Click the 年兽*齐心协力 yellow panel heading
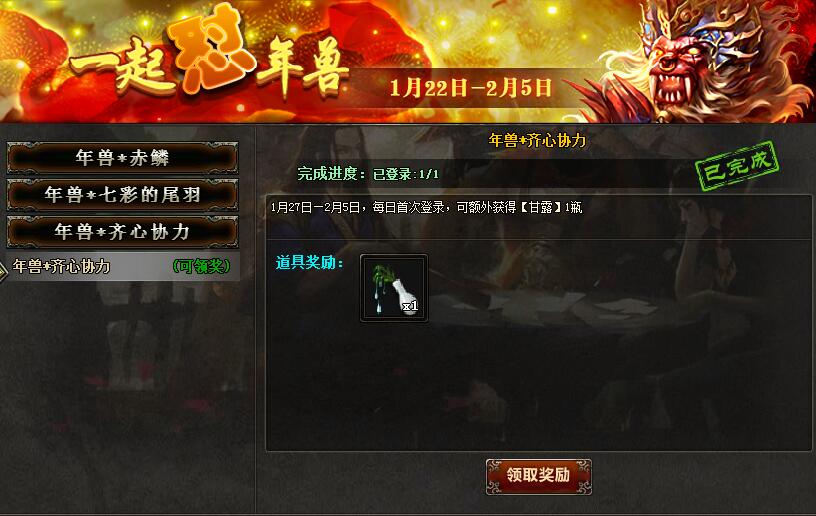This screenshot has height=516, width=816. [x=538, y=140]
